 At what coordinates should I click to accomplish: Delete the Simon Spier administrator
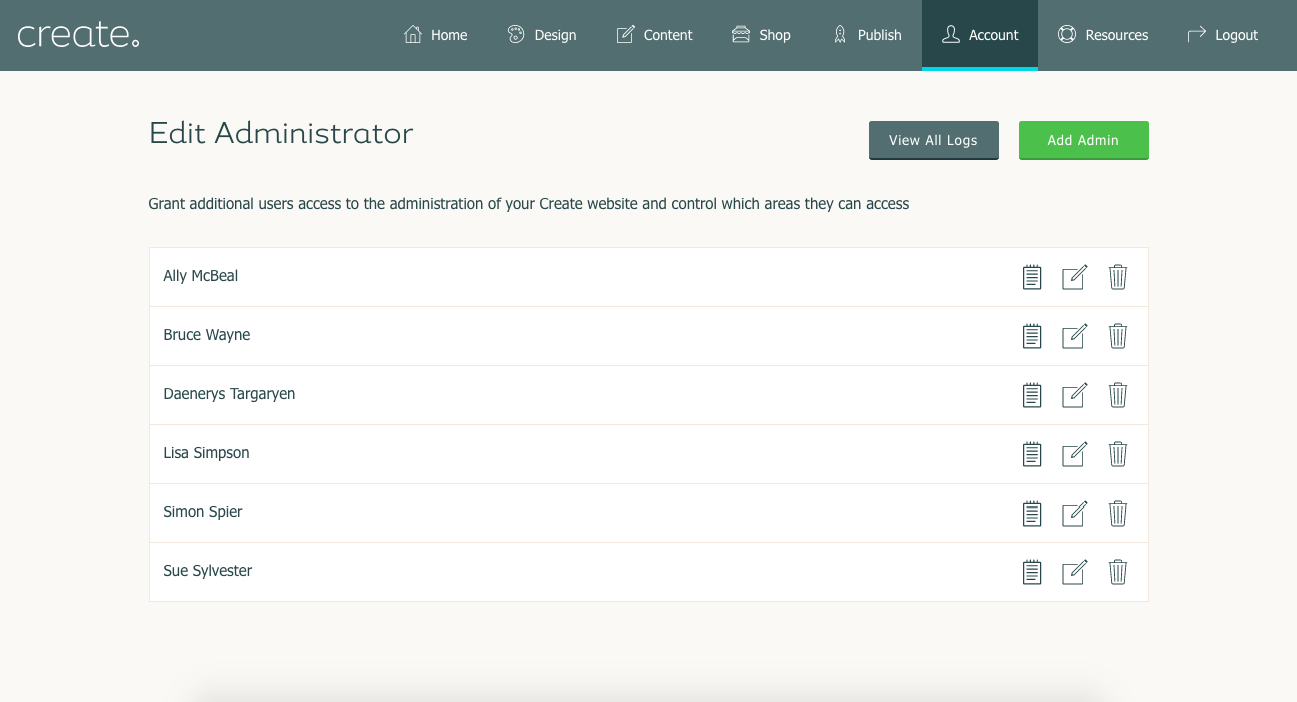pyautogui.click(x=1118, y=513)
